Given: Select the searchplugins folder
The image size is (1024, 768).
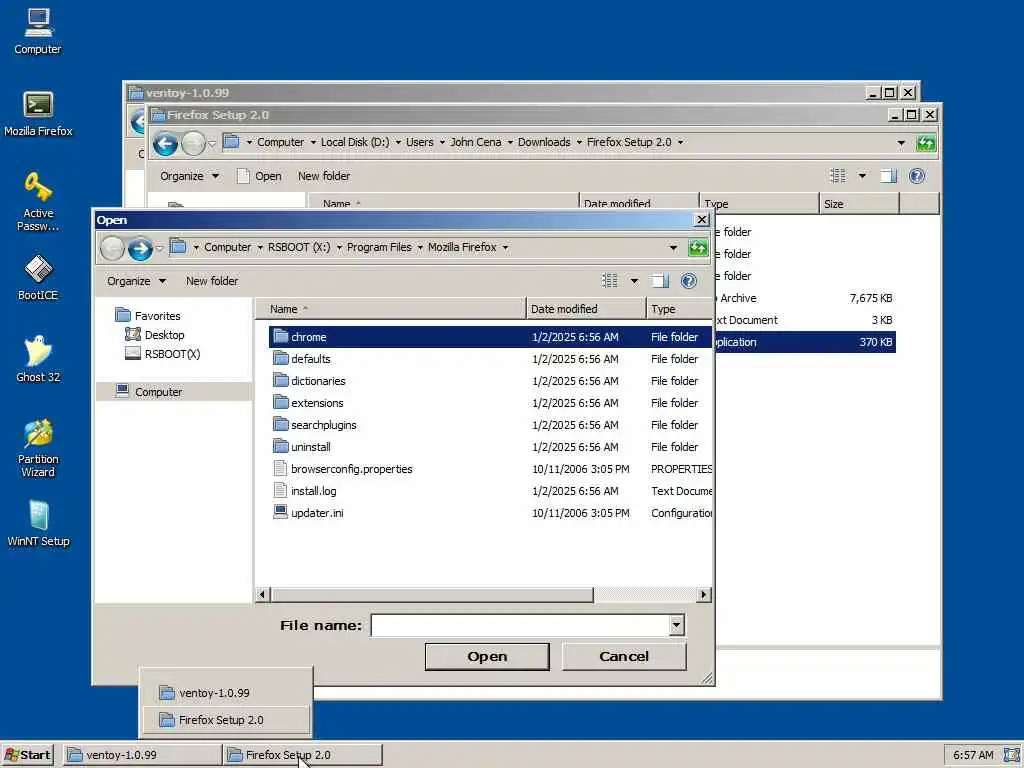Looking at the screenshot, I should click(x=489, y=425).
